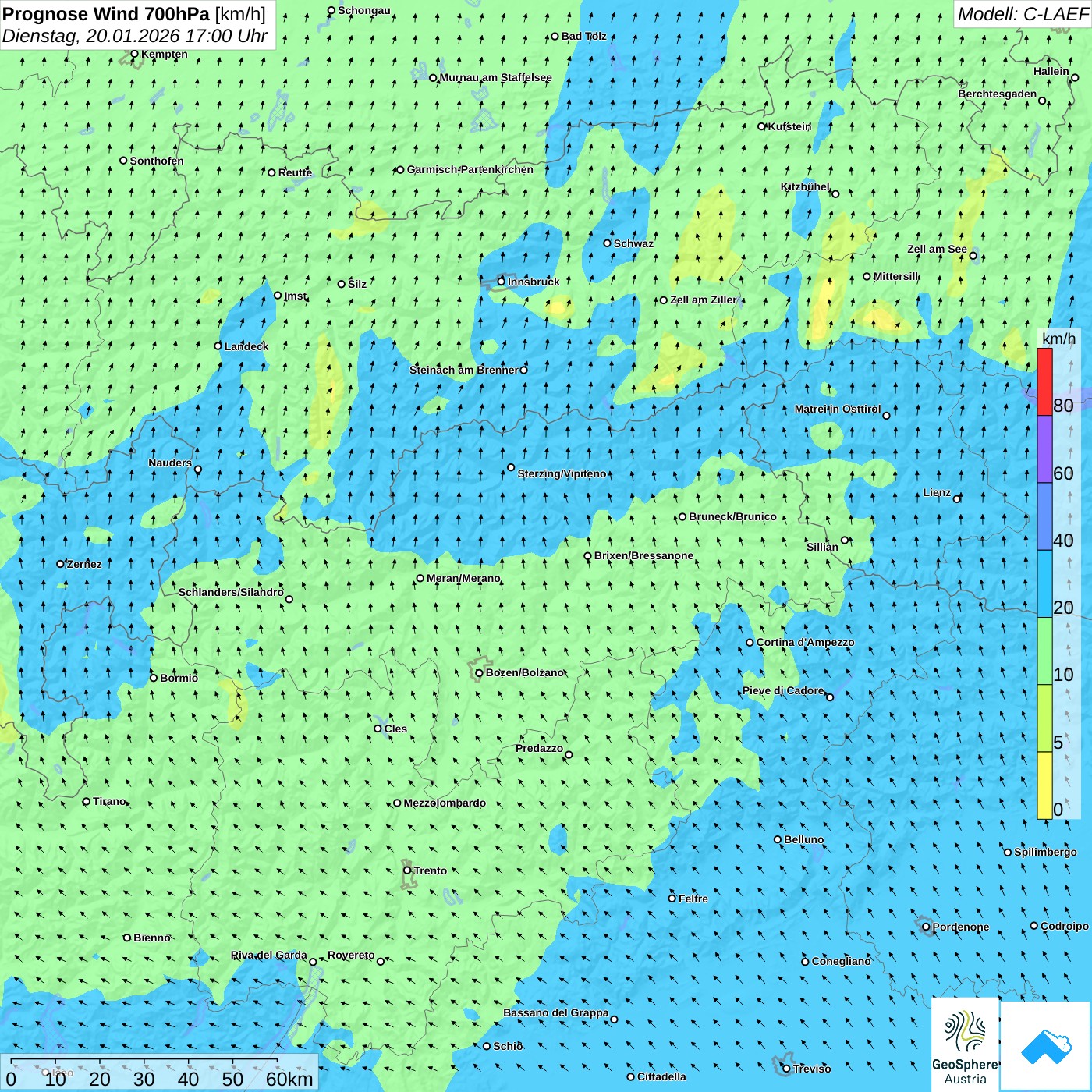Click the 'Rovereto' label
Screen dimensions: 1092x1092
click(x=351, y=955)
